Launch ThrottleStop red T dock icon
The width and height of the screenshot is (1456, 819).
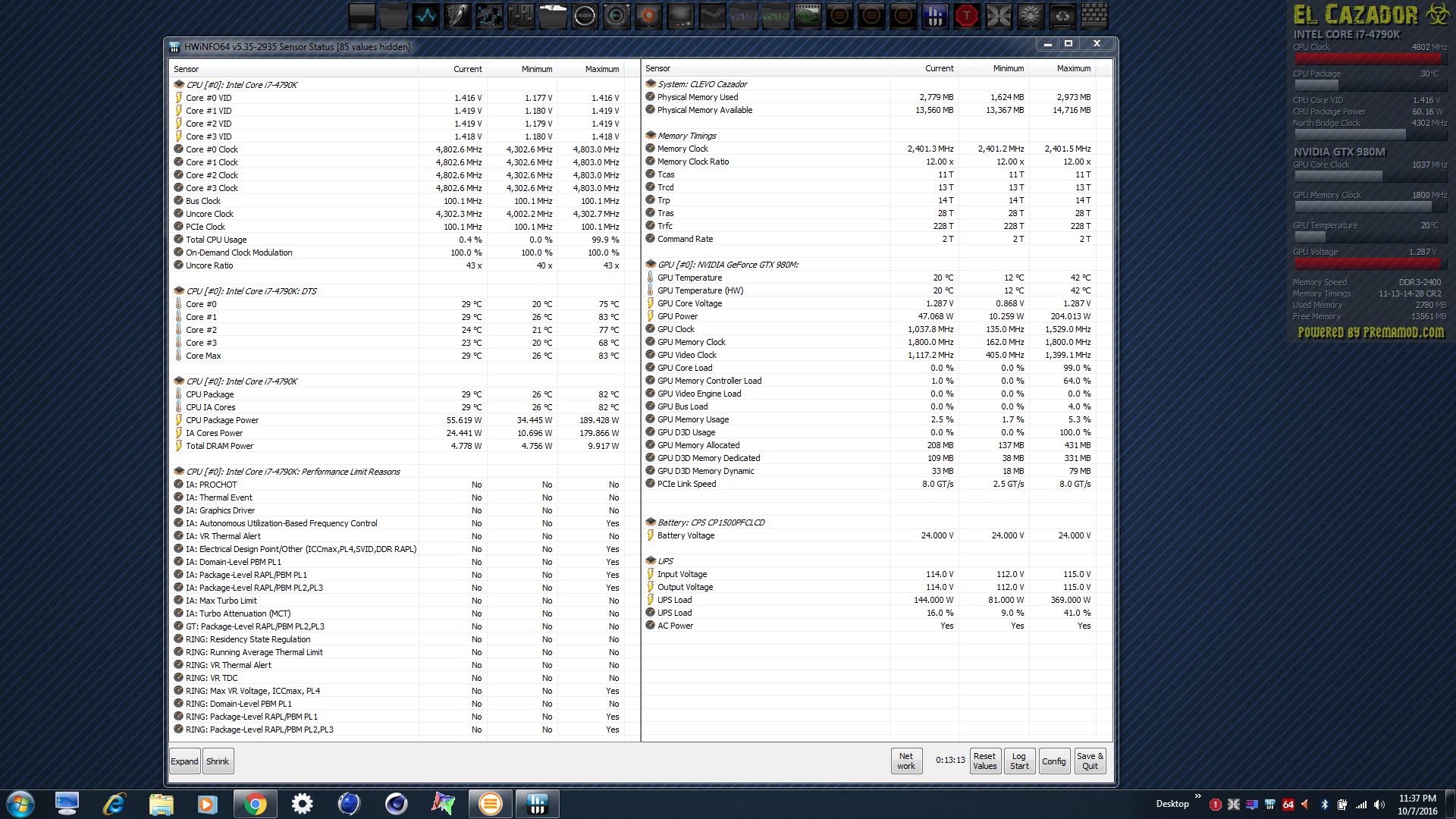click(967, 16)
